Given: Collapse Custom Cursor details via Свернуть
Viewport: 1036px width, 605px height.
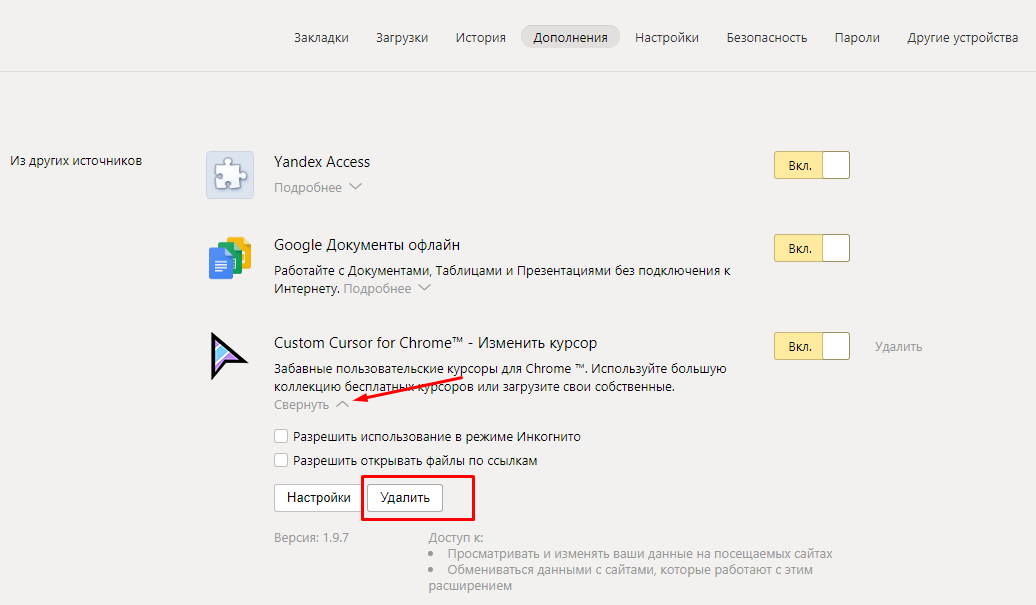Looking at the screenshot, I should click(311, 405).
